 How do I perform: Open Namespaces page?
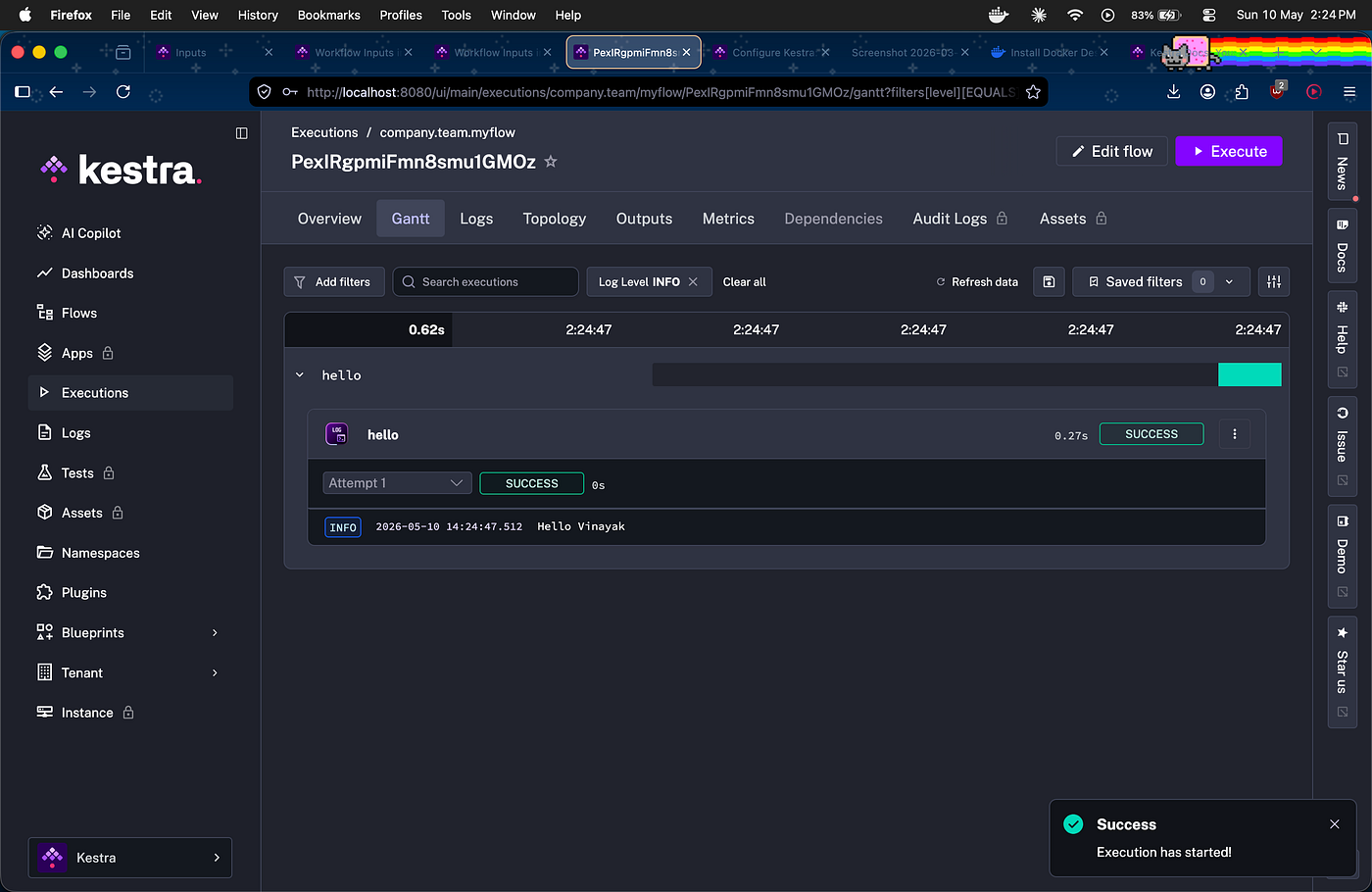tap(88, 553)
